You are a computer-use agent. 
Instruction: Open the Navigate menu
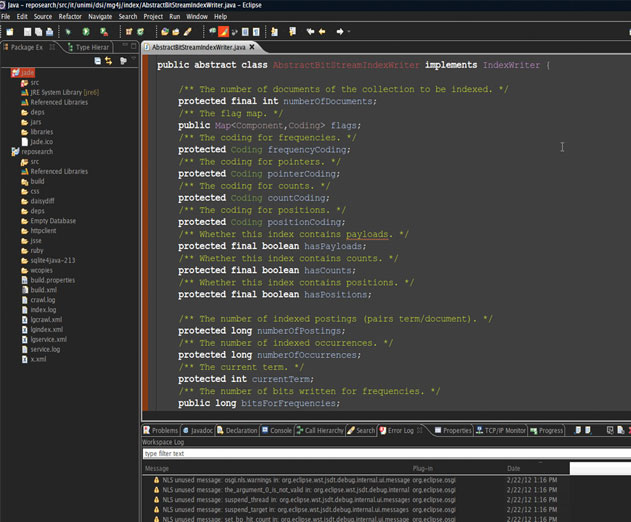point(100,17)
